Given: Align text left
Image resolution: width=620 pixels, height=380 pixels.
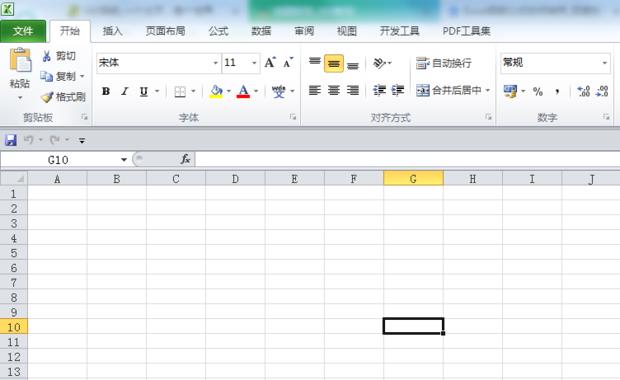Looking at the screenshot, I should tap(315, 91).
